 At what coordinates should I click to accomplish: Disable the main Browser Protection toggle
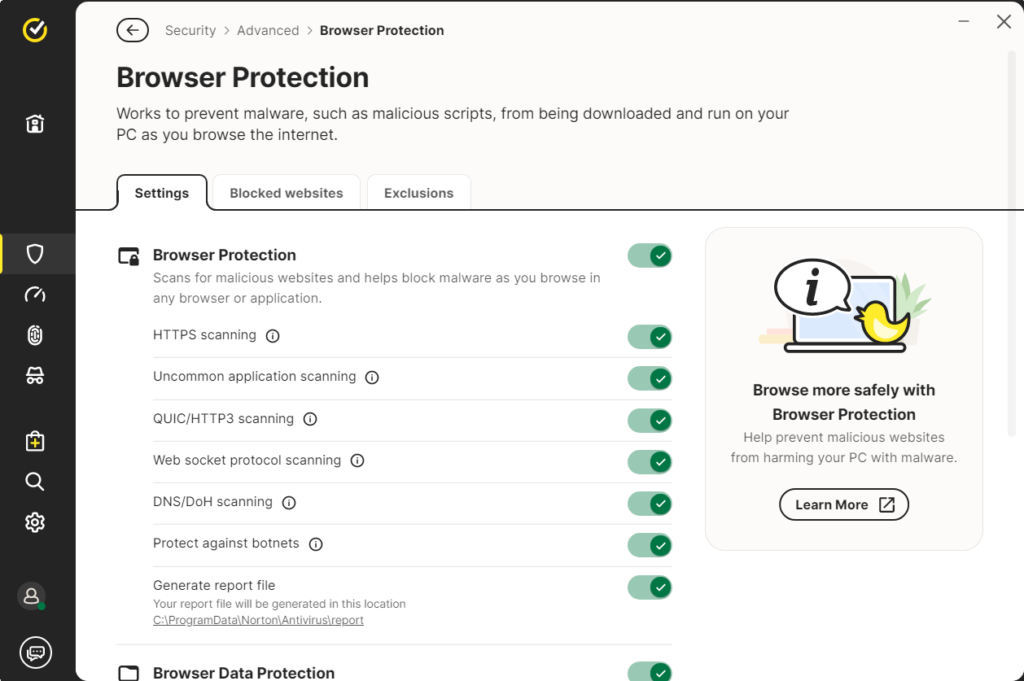(x=650, y=256)
